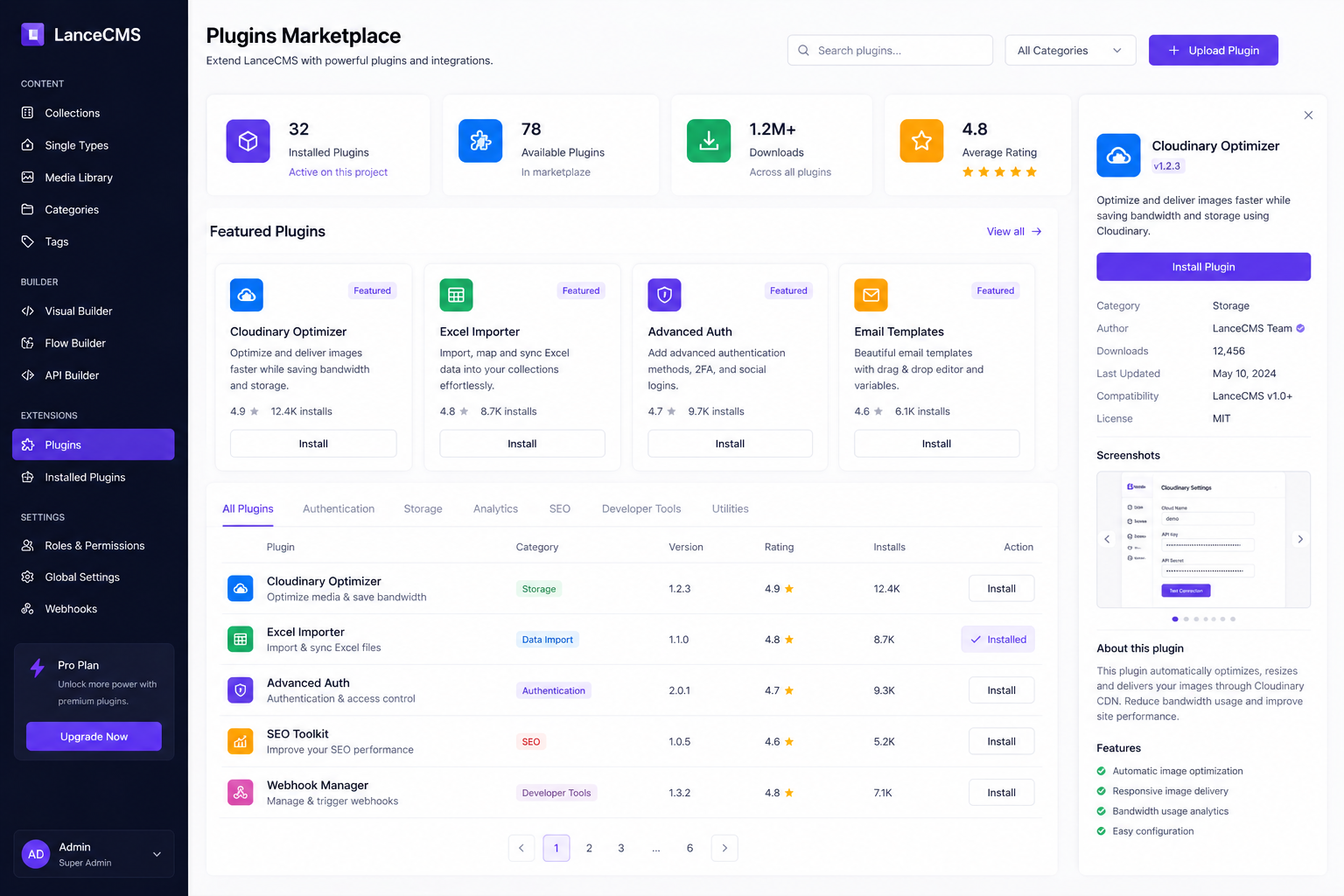Click the SEO Toolkit chart icon in table
1344x896 pixels.
pyautogui.click(x=241, y=741)
